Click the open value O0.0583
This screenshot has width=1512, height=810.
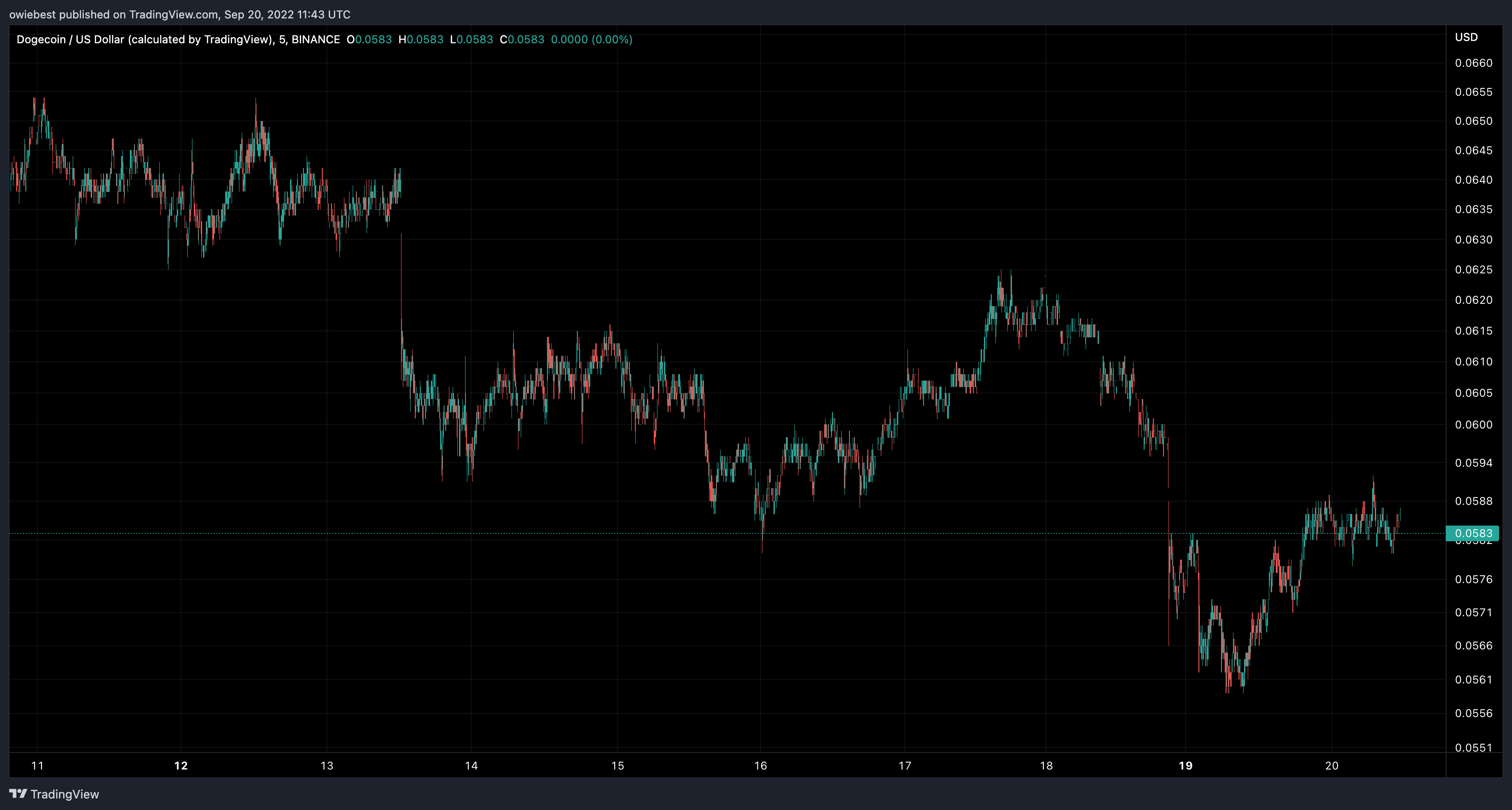pos(369,39)
